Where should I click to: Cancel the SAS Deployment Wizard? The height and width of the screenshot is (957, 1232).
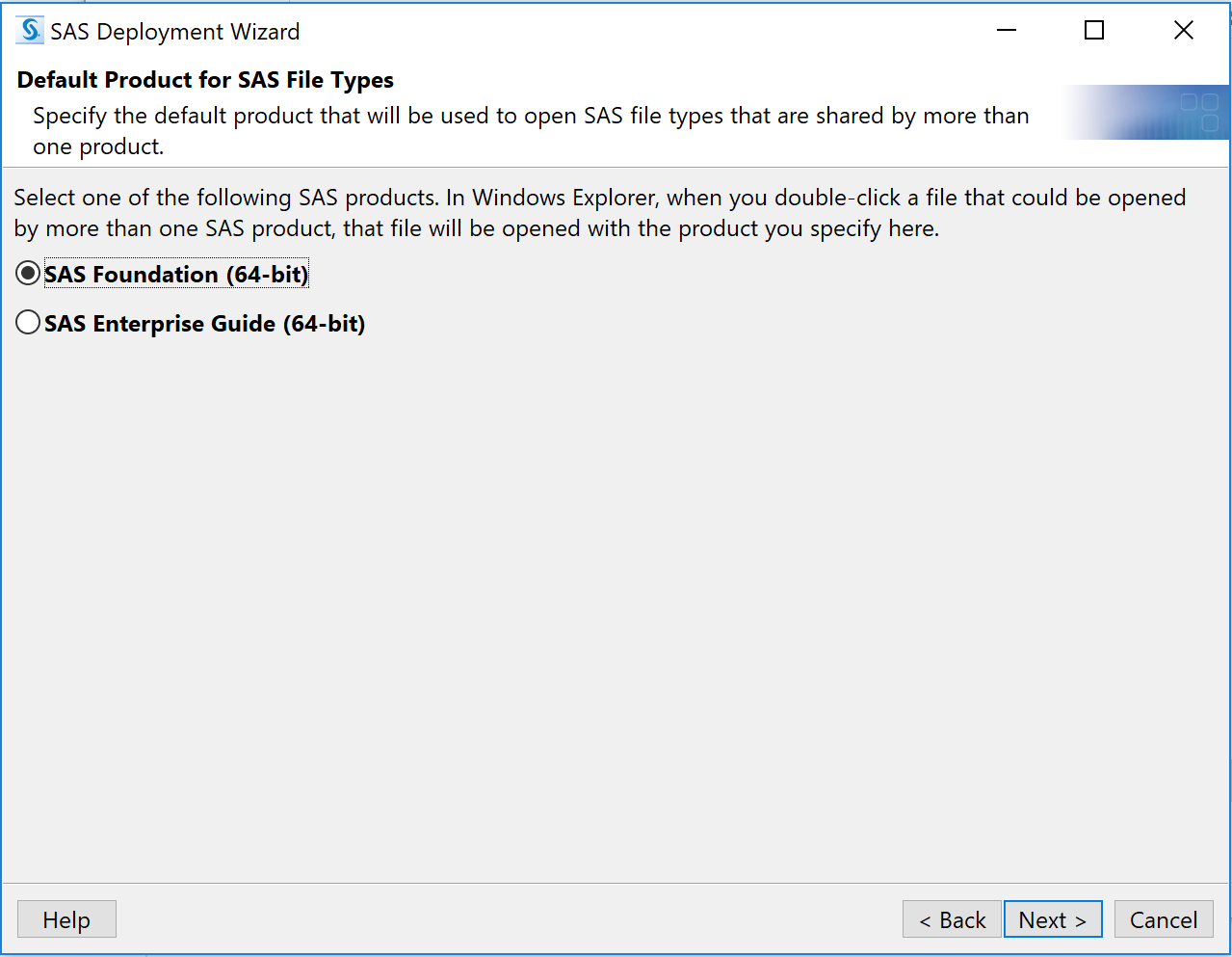[x=1164, y=919]
